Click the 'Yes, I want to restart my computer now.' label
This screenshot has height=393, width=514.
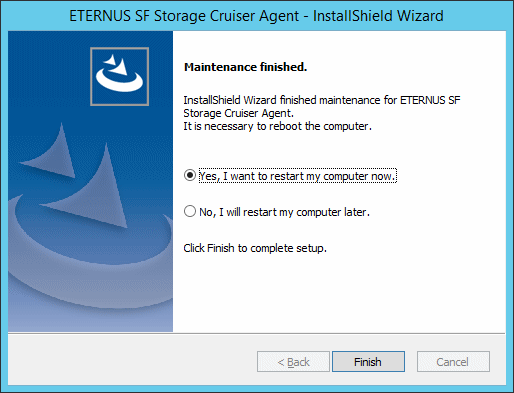(298, 176)
